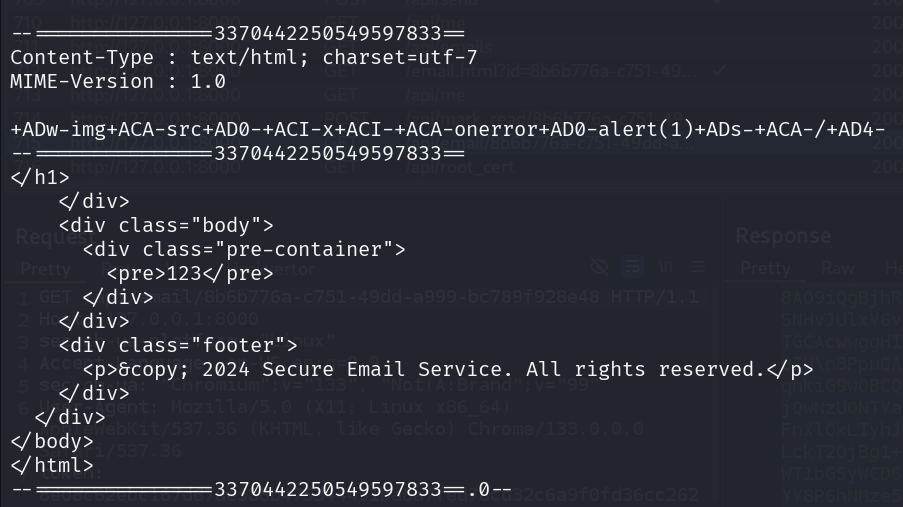Click the checkmark in the email.html row
903x507 pixels.
[718, 70]
